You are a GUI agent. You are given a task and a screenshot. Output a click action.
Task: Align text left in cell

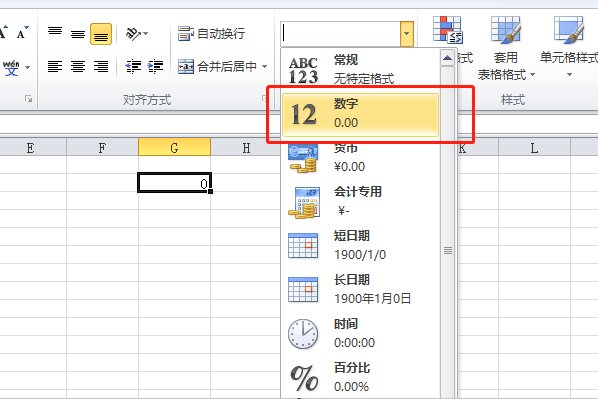click(x=55, y=66)
